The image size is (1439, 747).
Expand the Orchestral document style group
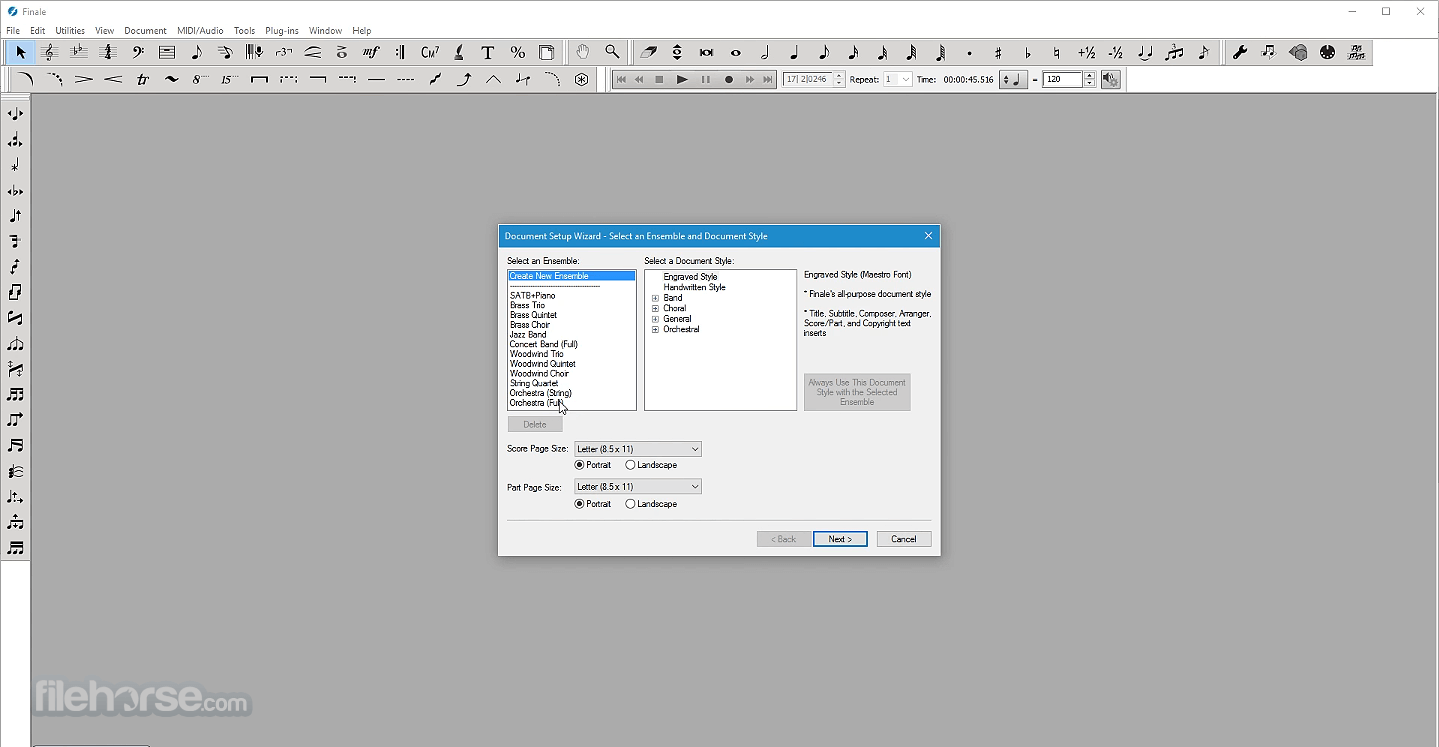pos(656,330)
